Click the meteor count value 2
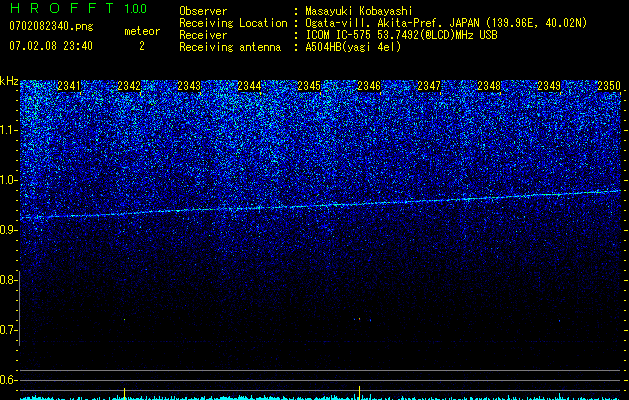Image resolution: width=629 pixels, height=400 pixels. [x=142, y=46]
